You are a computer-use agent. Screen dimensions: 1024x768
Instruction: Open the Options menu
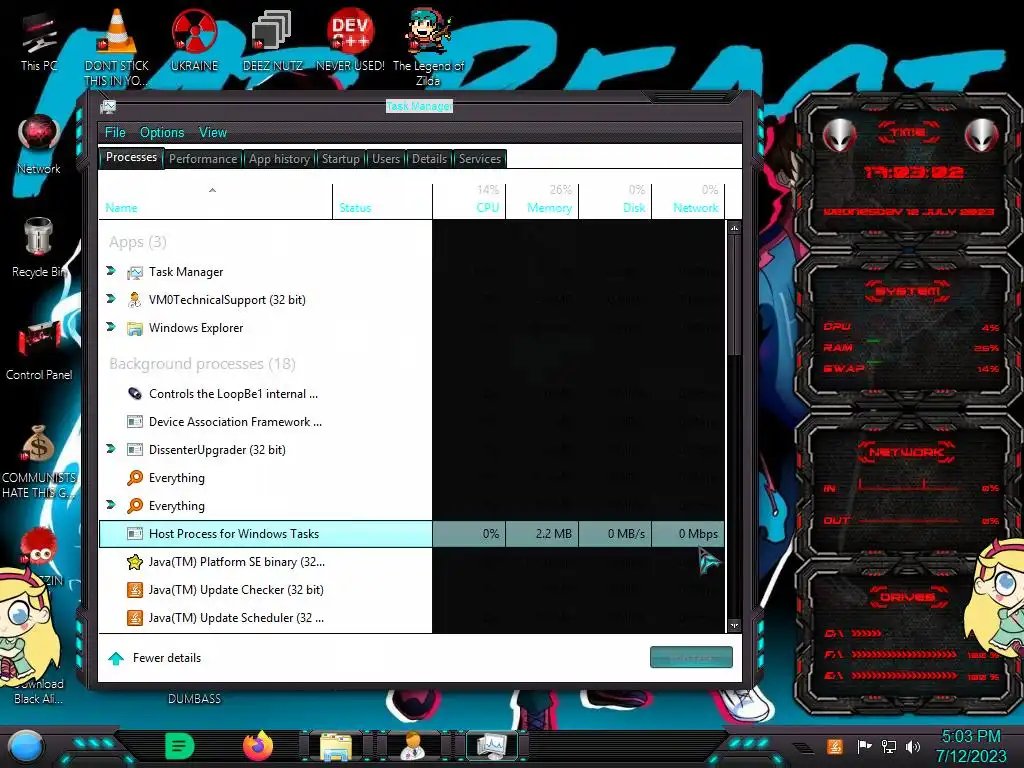(x=162, y=133)
